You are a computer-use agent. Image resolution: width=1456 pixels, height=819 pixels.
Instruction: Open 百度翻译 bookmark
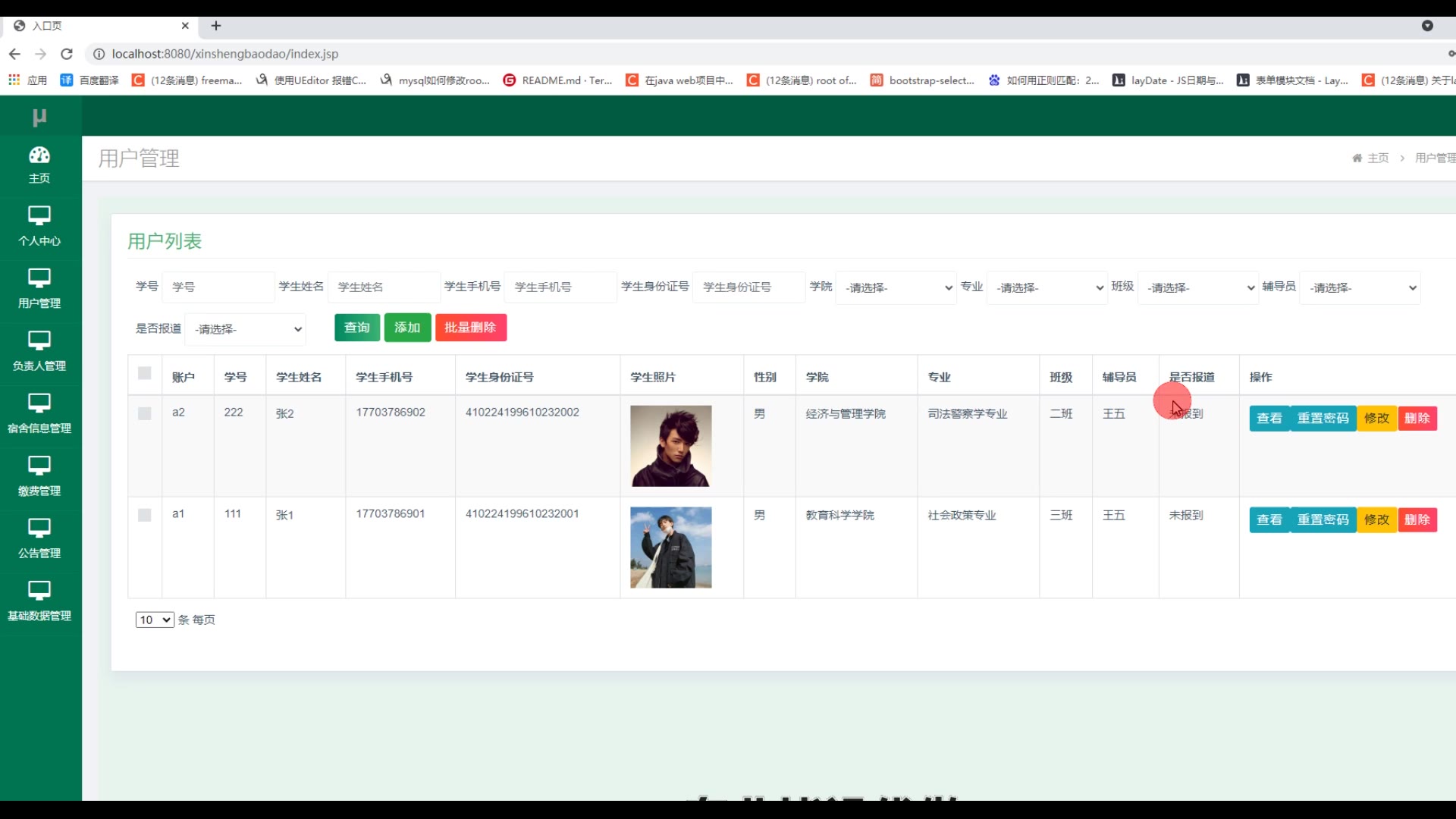[x=89, y=80]
